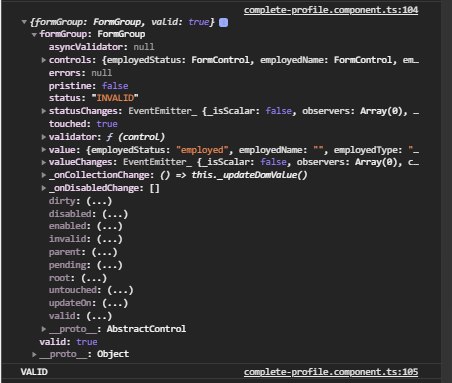Invoke getter for parent property
452x383 pixels.
point(104,252)
